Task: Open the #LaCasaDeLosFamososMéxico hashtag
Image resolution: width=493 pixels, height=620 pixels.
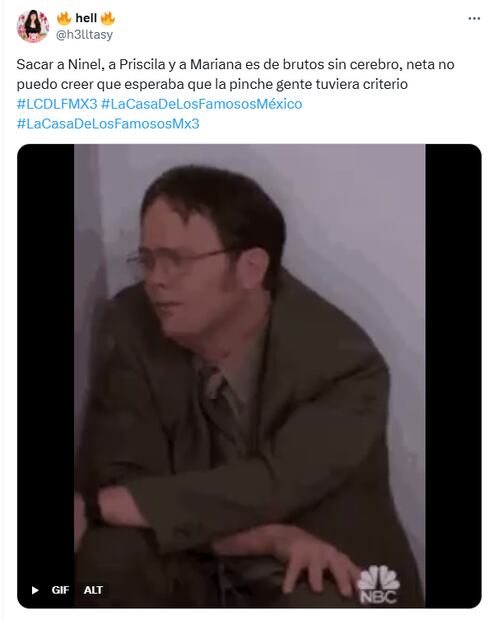Action: pyautogui.click(x=202, y=104)
